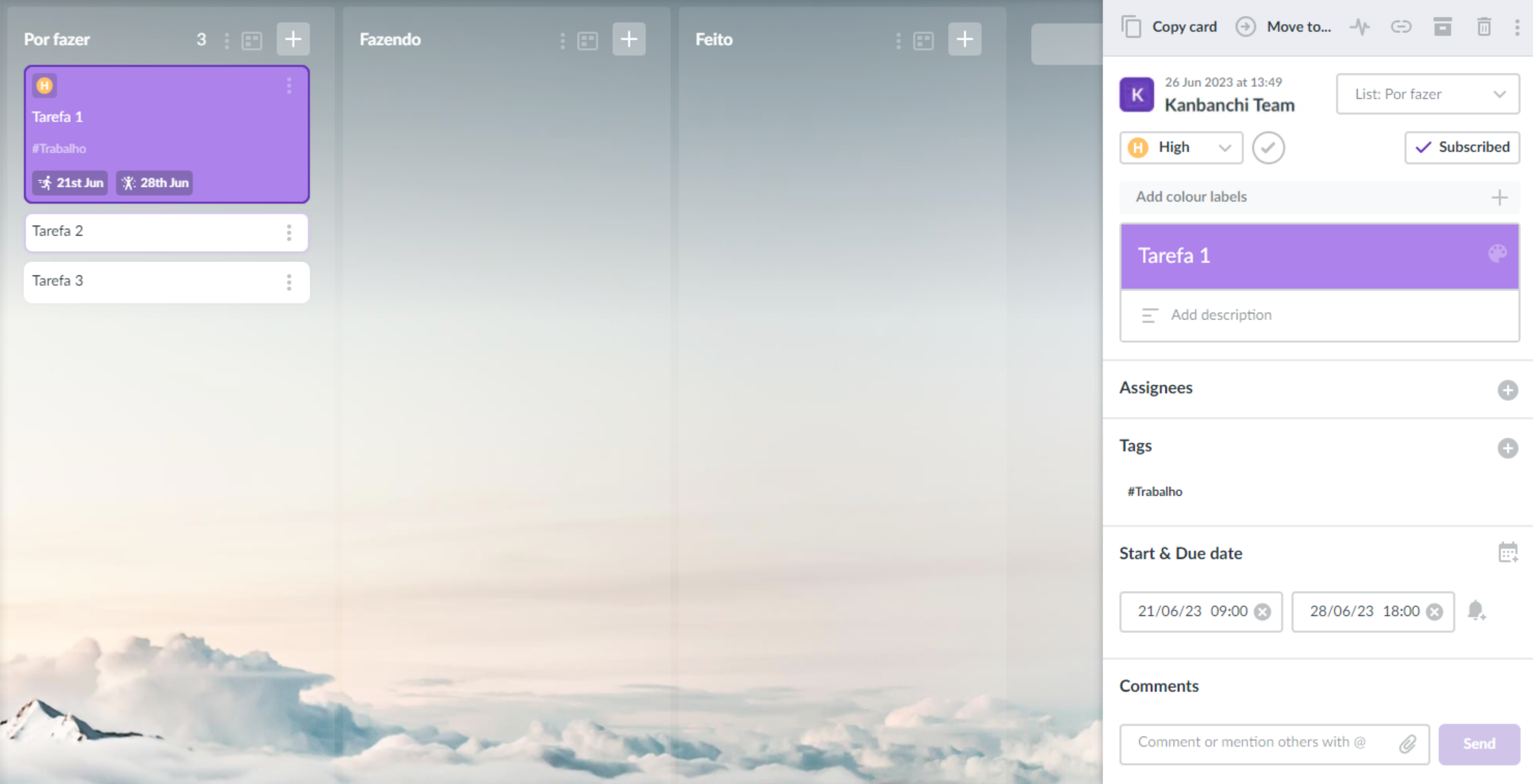Click the three-dot menu on Tarefa 2
The height and width of the screenshot is (784, 1533).
pyautogui.click(x=291, y=231)
